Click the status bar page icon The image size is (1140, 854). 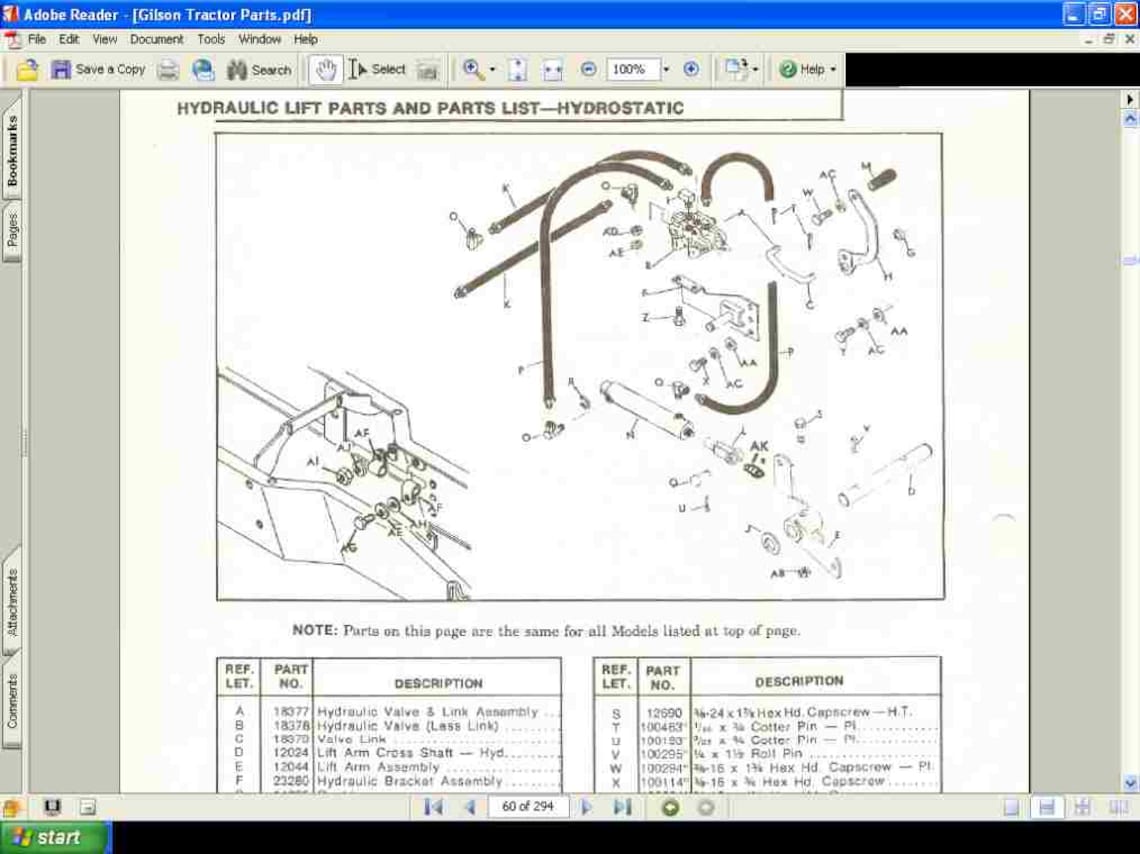(88, 807)
